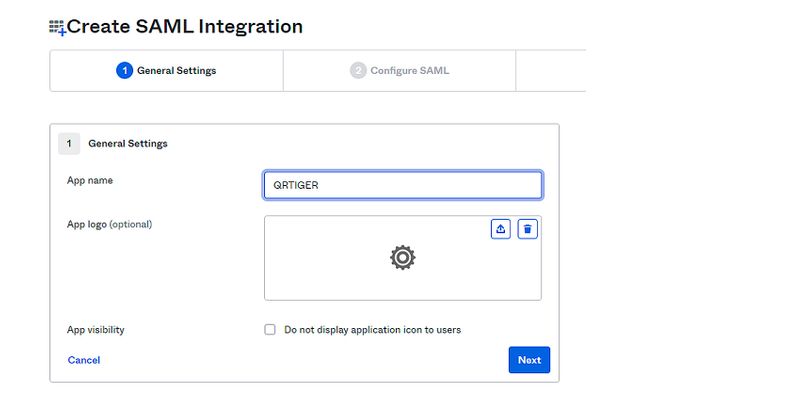Select the empty third wizard step tab
This screenshot has height=400, width=800.
coord(551,70)
